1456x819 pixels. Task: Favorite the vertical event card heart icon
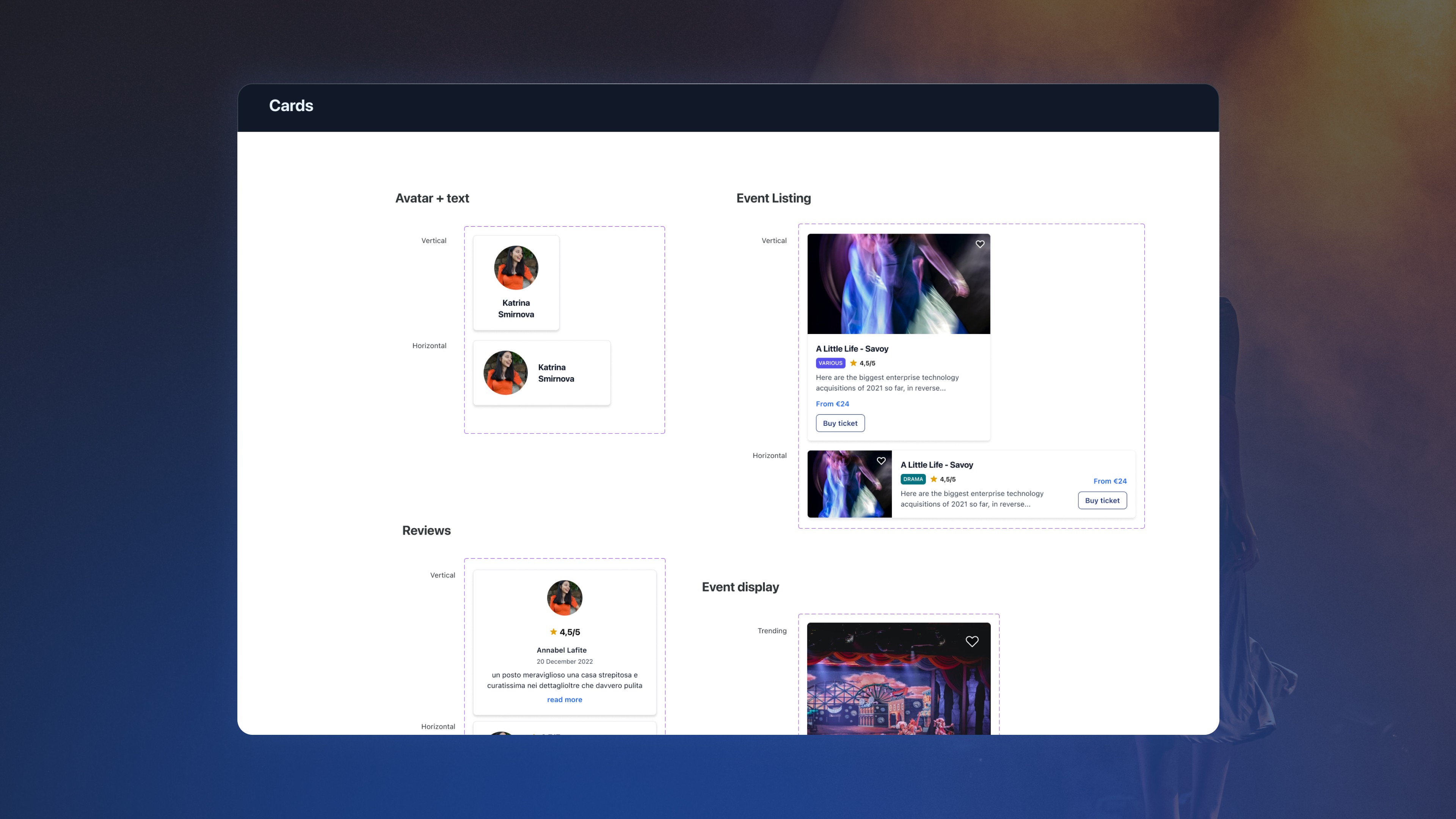pyautogui.click(x=980, y=244)
